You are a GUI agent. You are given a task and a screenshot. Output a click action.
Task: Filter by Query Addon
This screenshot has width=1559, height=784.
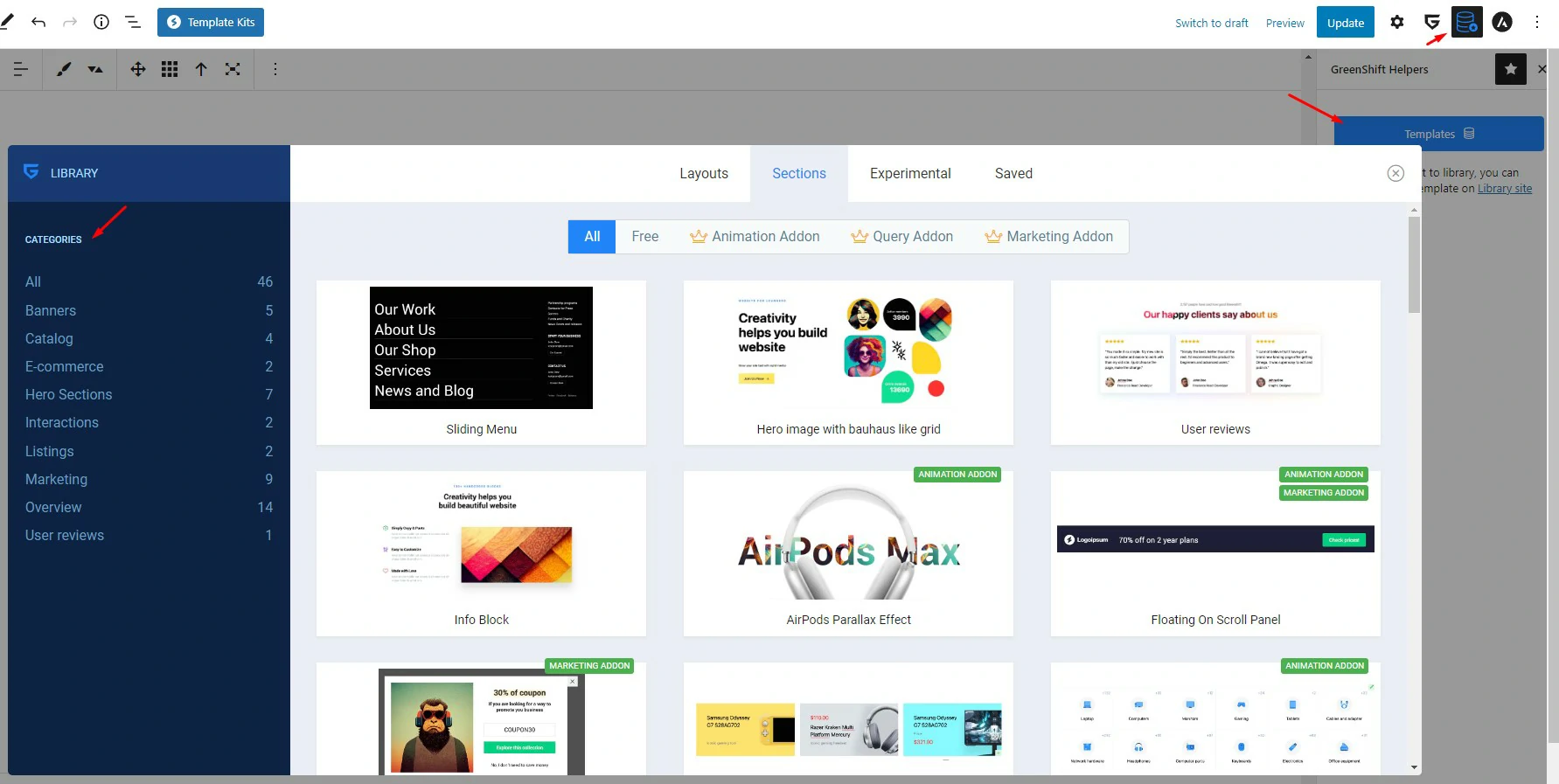coord(901,236)
